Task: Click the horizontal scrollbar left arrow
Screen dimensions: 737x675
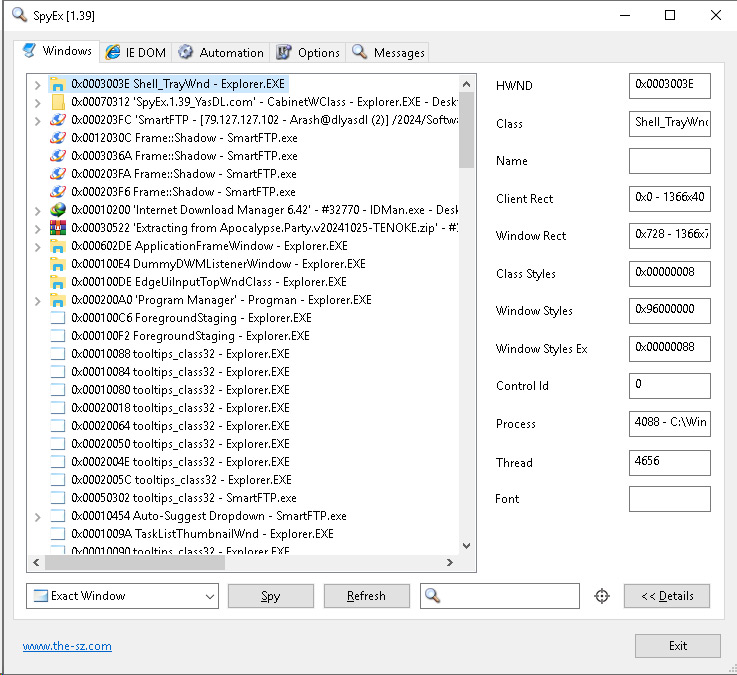Action: [x=37, y=562]
